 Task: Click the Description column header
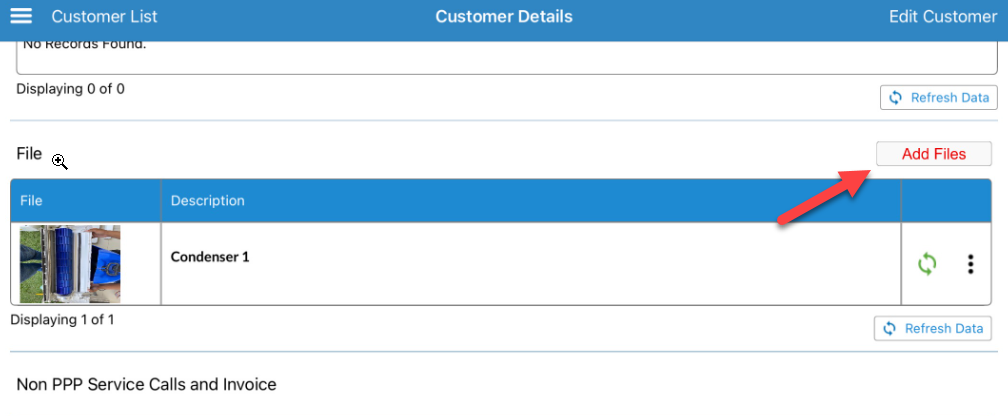208,201
